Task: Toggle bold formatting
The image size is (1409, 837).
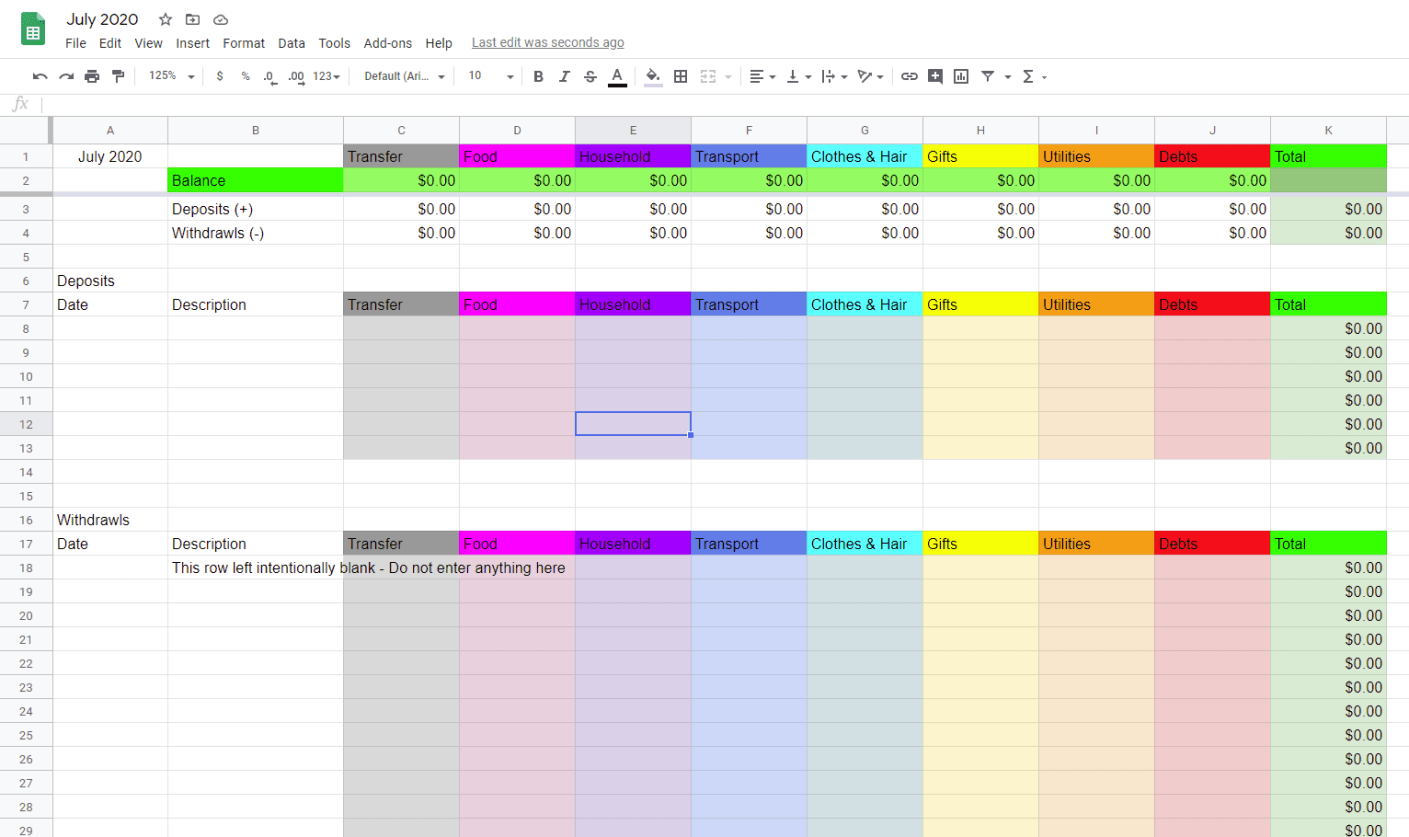Action: 538,76
